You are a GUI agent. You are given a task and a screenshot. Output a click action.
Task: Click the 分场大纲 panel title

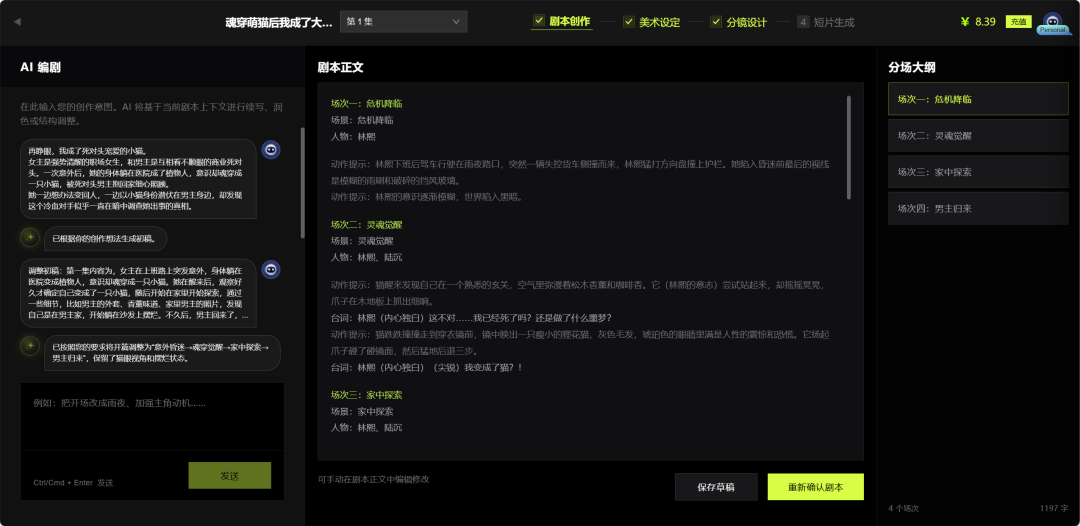pos(912,67)
